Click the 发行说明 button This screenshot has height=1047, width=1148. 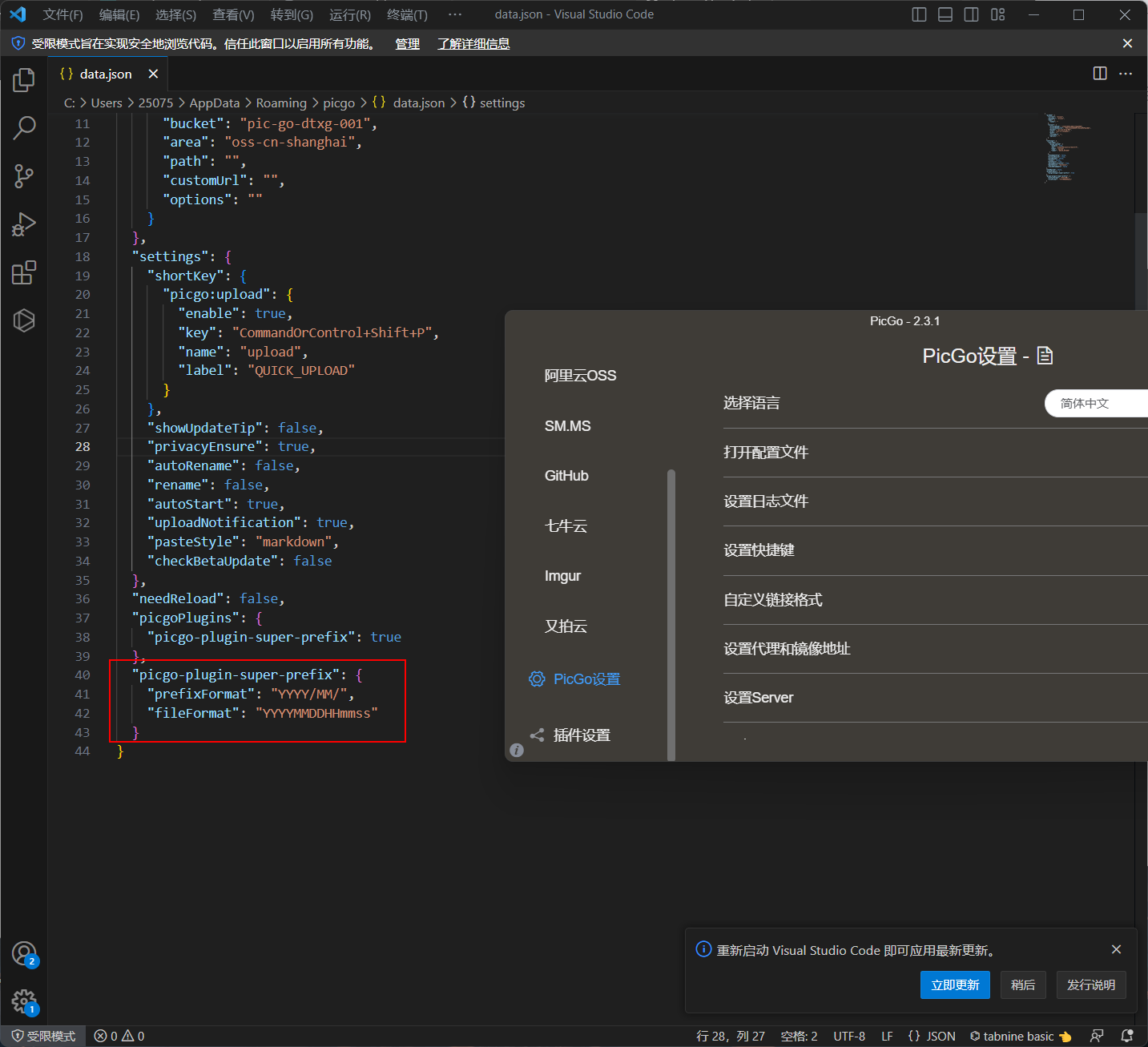pyautogui.click(x=1091, y=985)
